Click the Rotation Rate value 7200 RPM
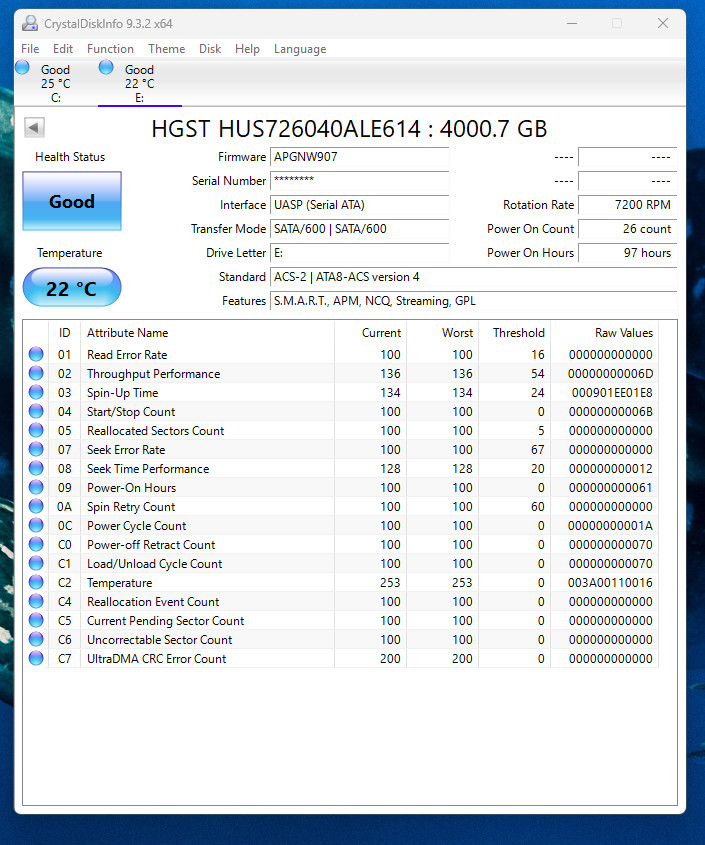This screenshot has width=705, height=845. [x=627, y=205]
